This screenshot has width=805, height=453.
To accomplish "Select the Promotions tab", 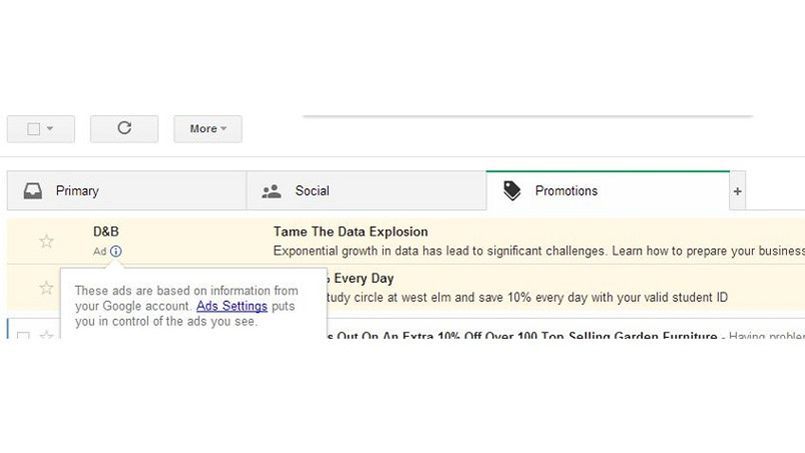I will point(566,191).
